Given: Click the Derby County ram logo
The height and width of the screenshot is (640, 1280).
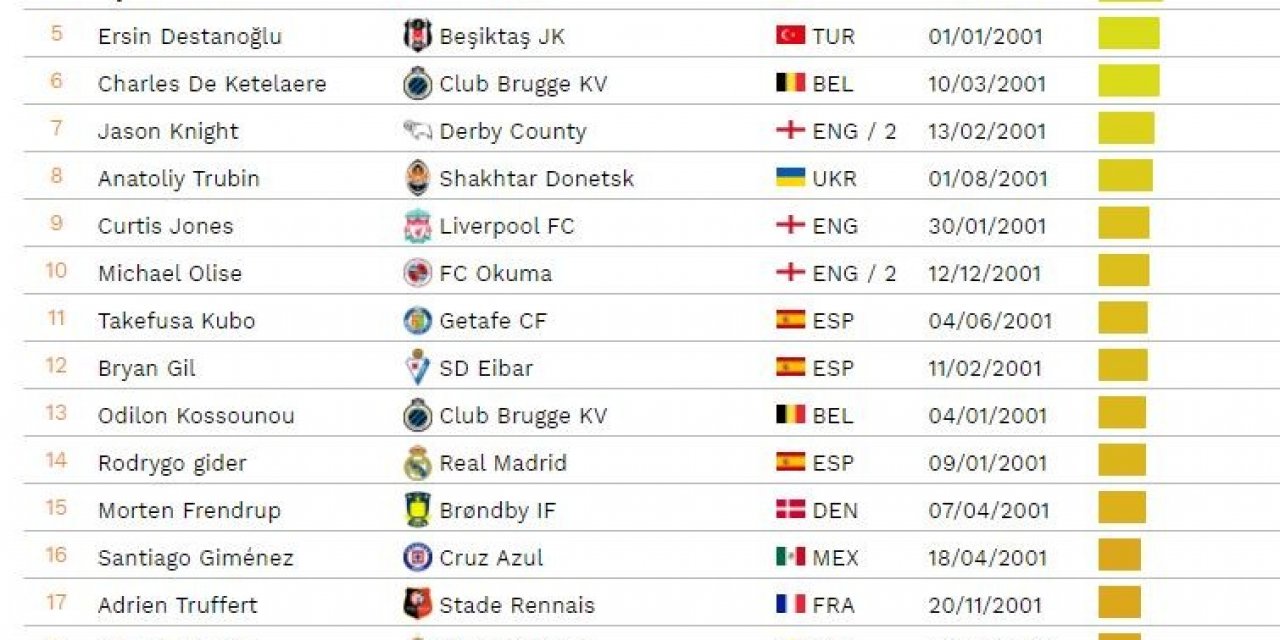Looking at the screenshot, I should 417,130.
